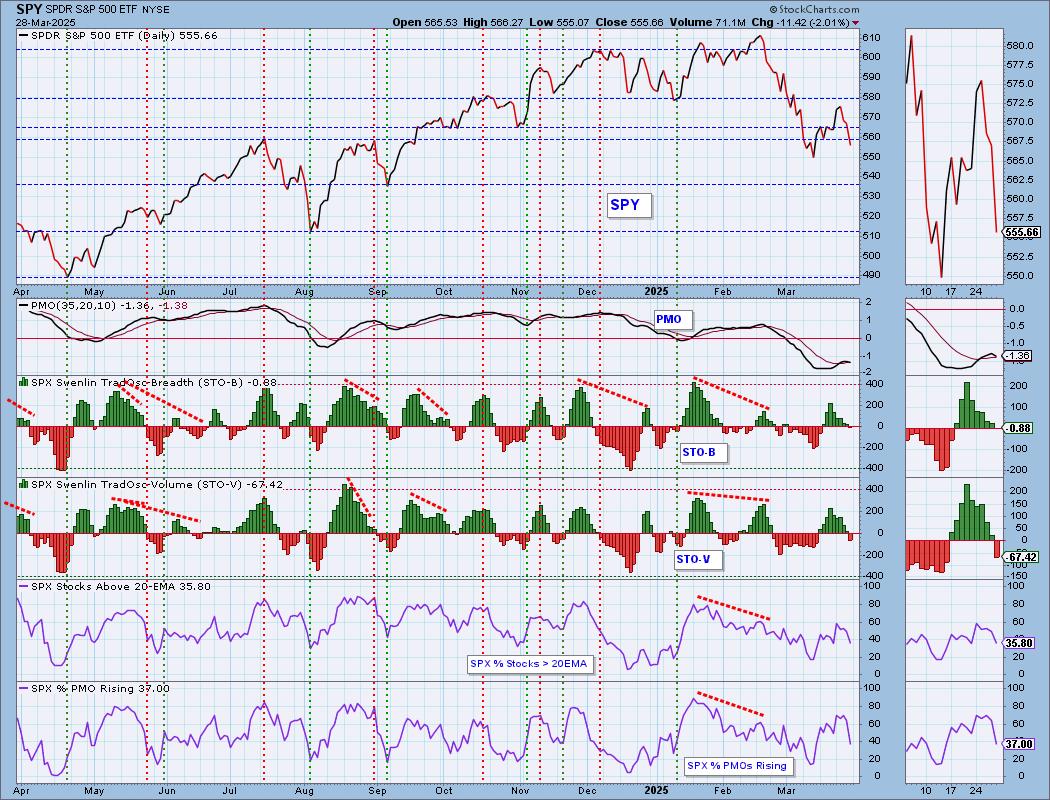
Task: Click the PMO annotation box
Action: (672, 319)
